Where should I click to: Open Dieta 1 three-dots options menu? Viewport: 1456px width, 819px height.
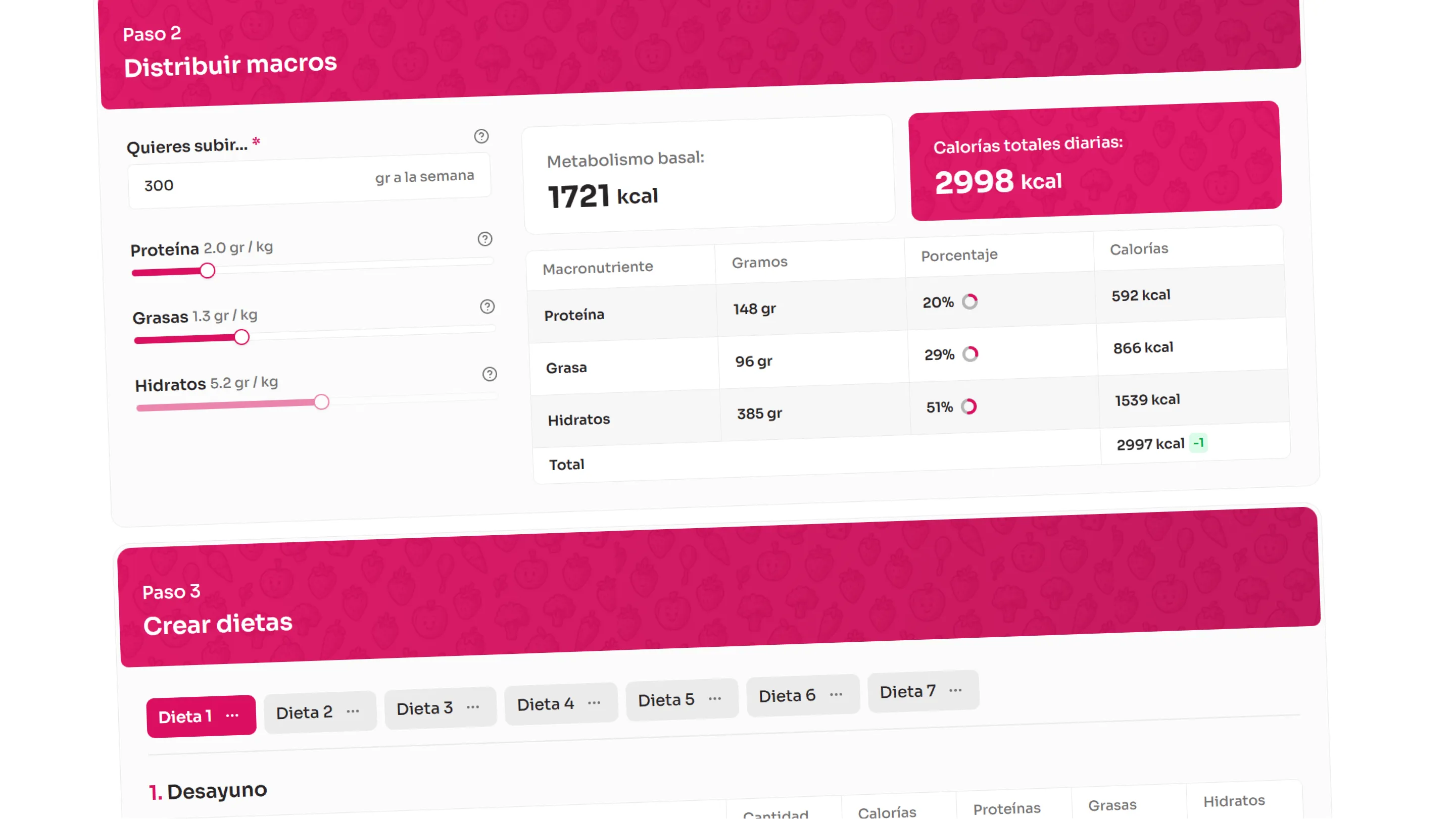232,715
